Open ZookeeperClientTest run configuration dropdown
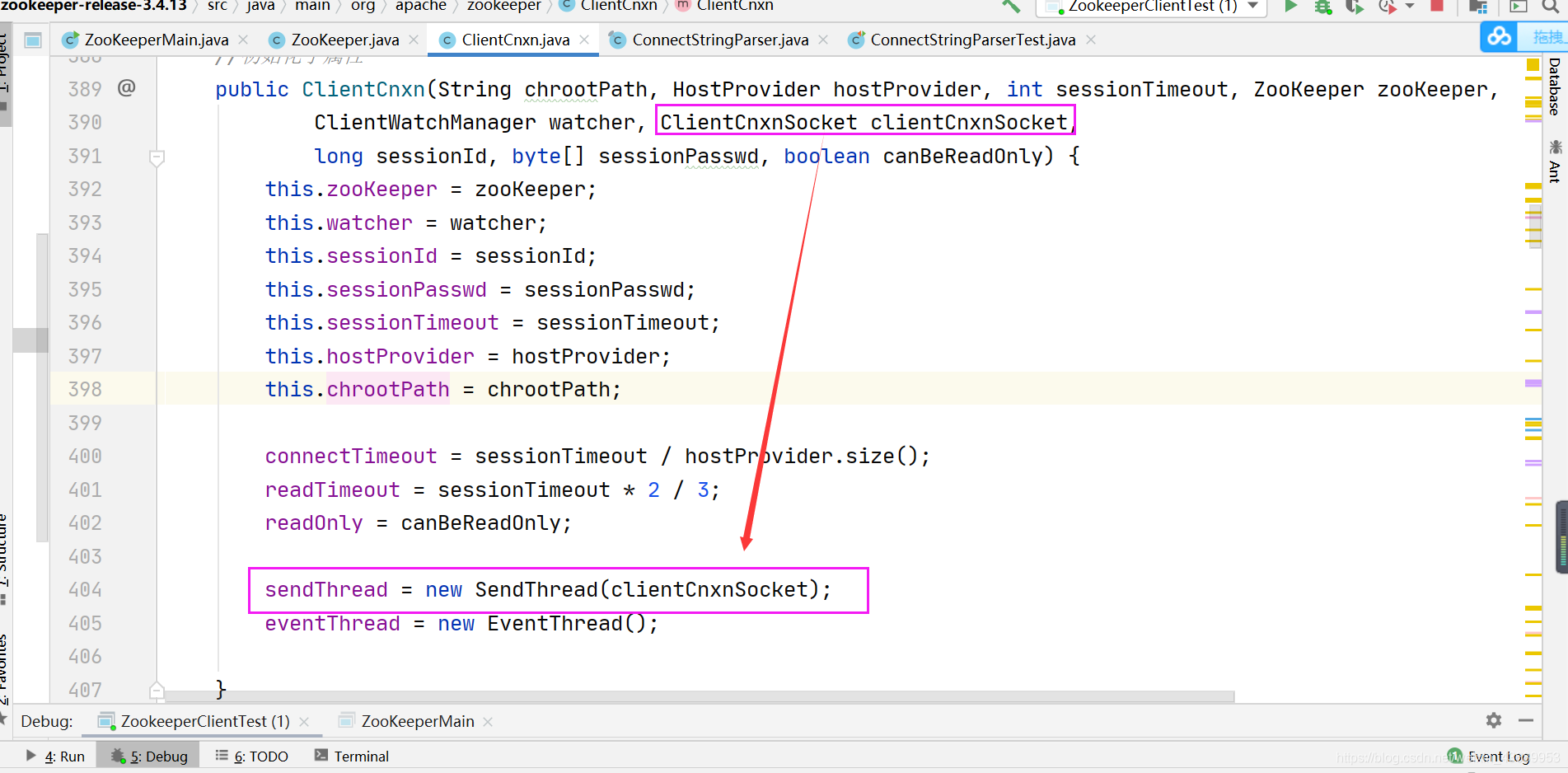Screen dimensions: 1568x773 click(x=1151, y=7)
